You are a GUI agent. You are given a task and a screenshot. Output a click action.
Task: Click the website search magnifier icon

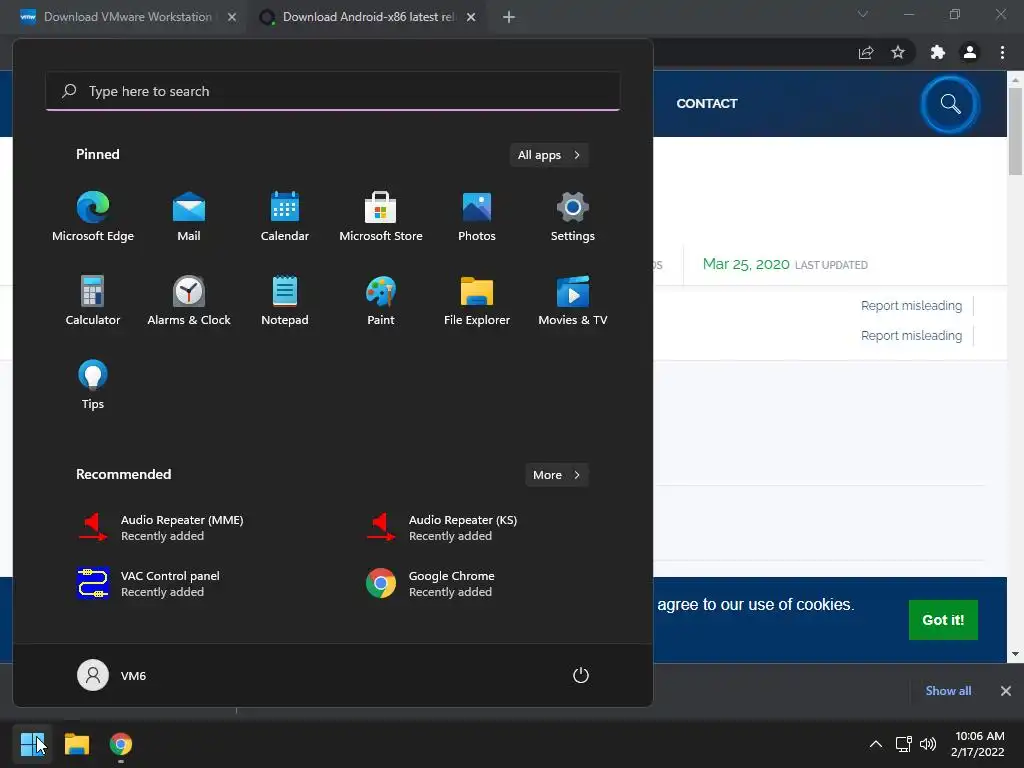[950, 104]
